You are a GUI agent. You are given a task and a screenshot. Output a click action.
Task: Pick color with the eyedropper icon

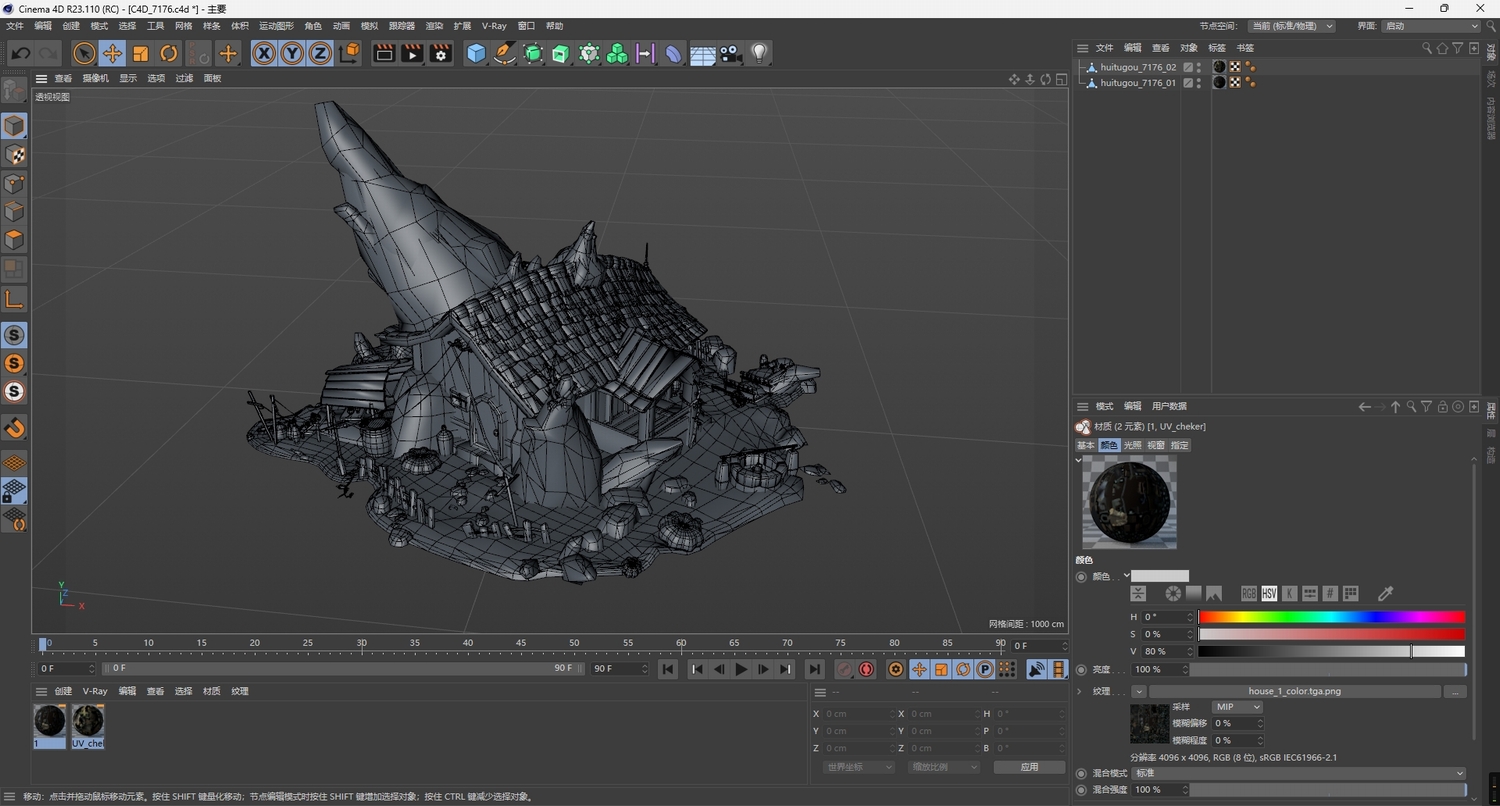pos(1385,594)
